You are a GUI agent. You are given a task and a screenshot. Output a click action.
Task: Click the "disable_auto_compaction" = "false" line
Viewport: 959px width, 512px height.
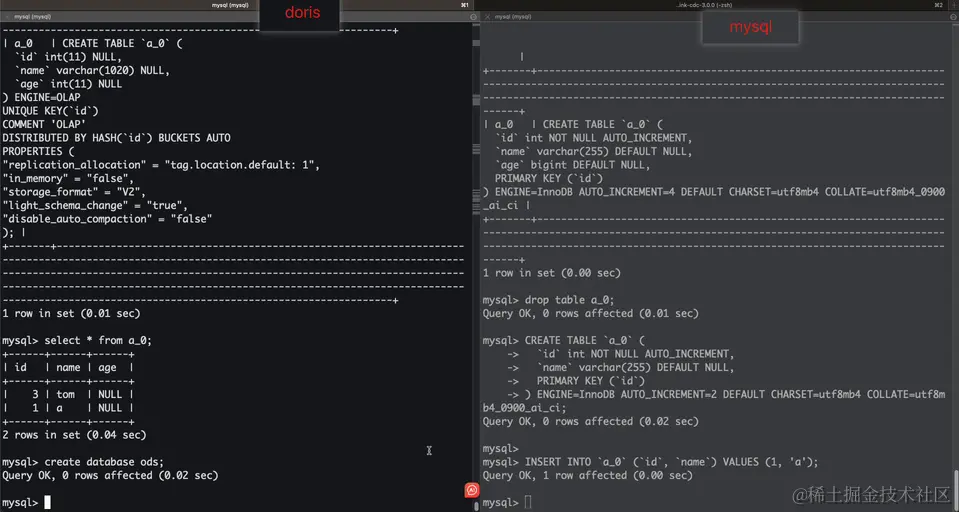(x=107, y=219)
